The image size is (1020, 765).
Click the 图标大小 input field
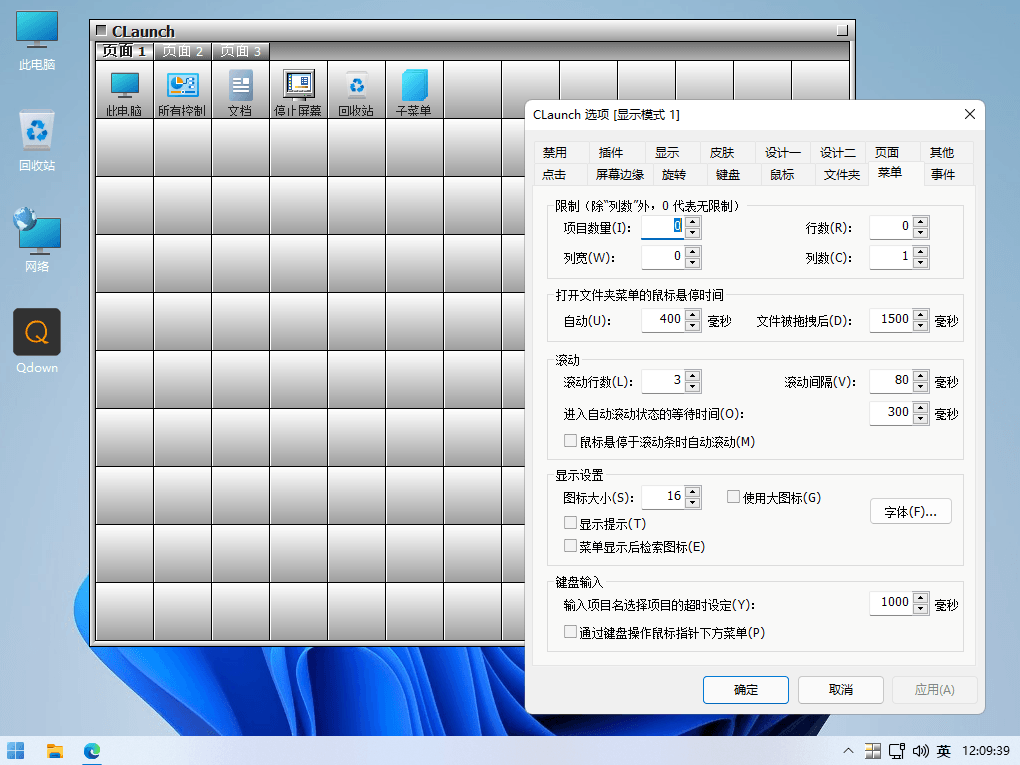(x=663, y=498)
